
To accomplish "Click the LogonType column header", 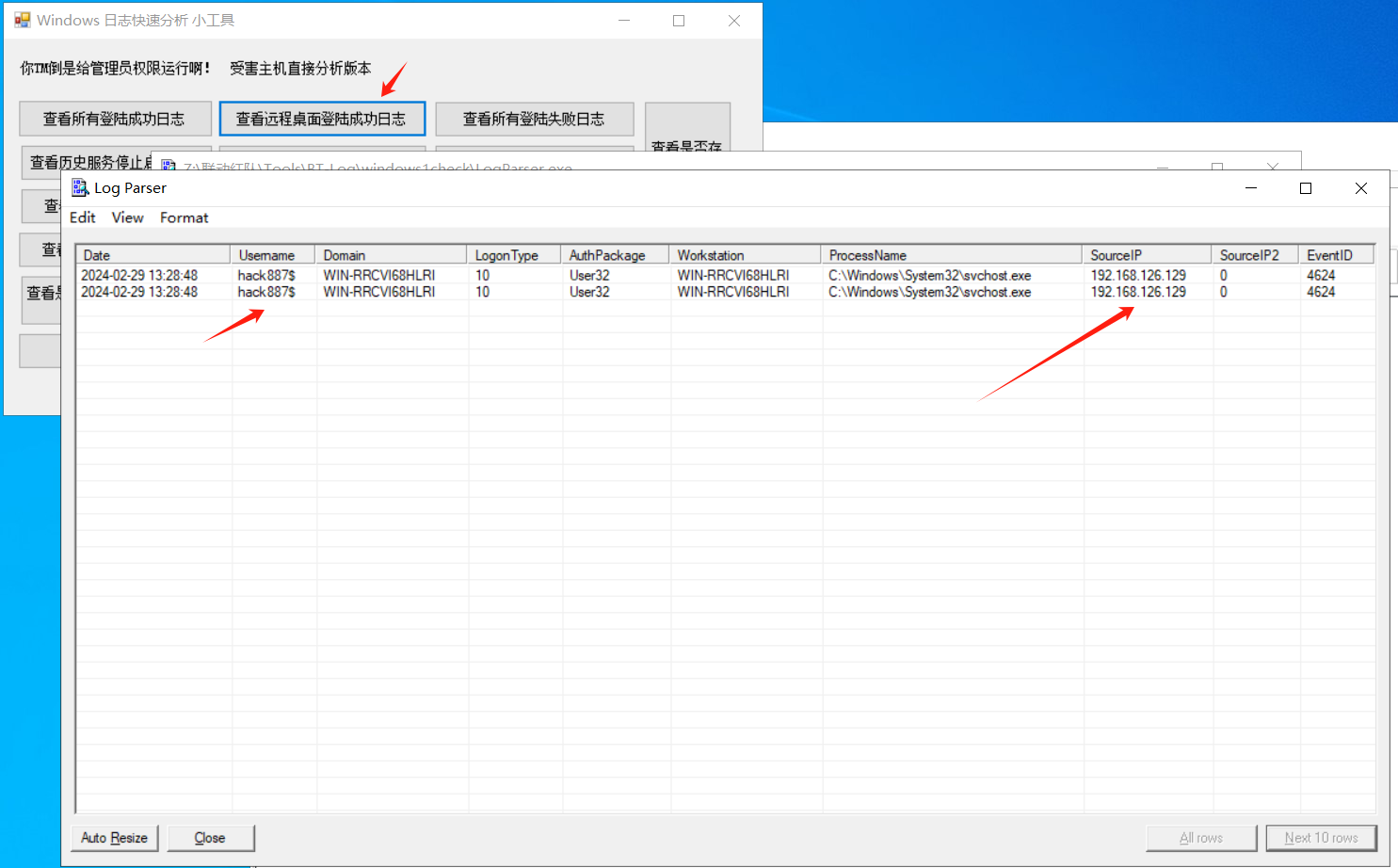I will [515, 255].
